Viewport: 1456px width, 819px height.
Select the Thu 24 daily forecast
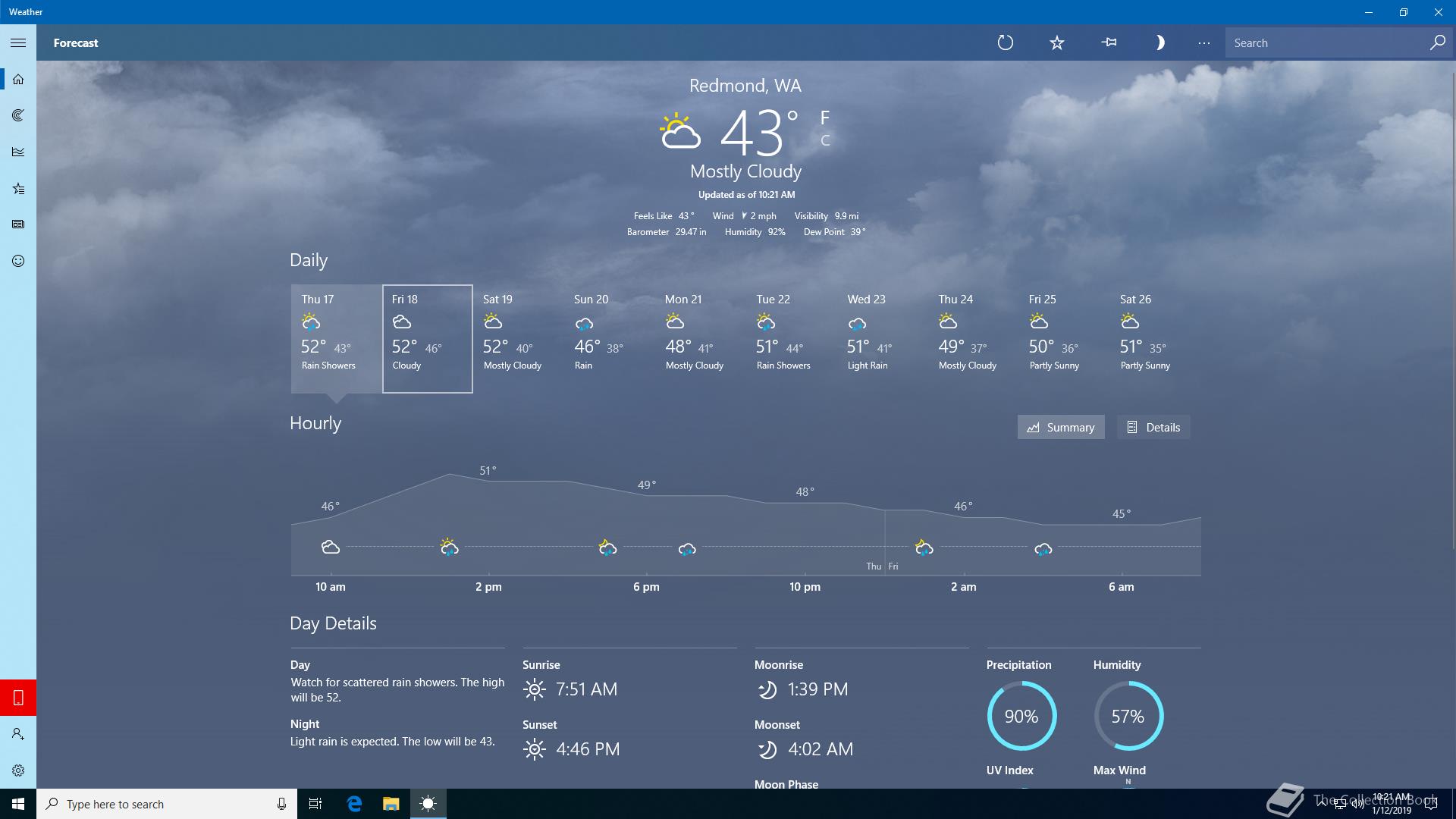coord(974,339)
